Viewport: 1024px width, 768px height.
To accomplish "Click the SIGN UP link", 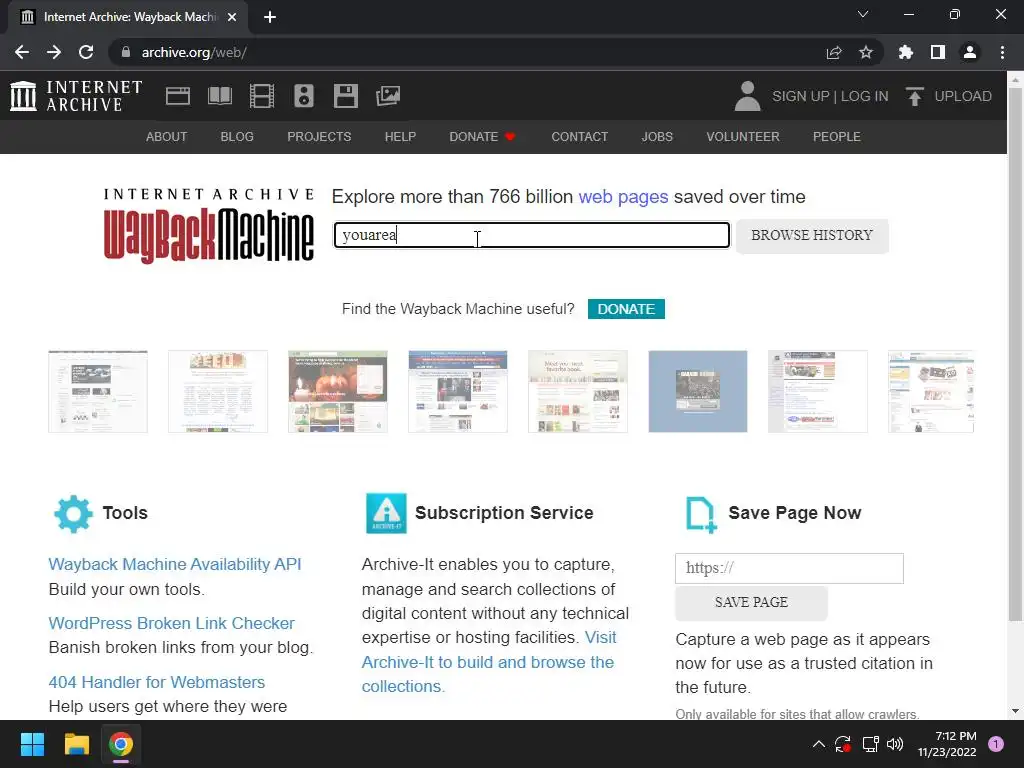I will 801,96.
